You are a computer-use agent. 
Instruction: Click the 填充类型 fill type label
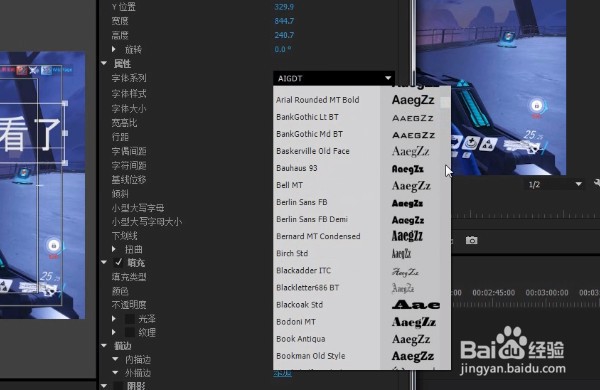[x=129, y=277]
